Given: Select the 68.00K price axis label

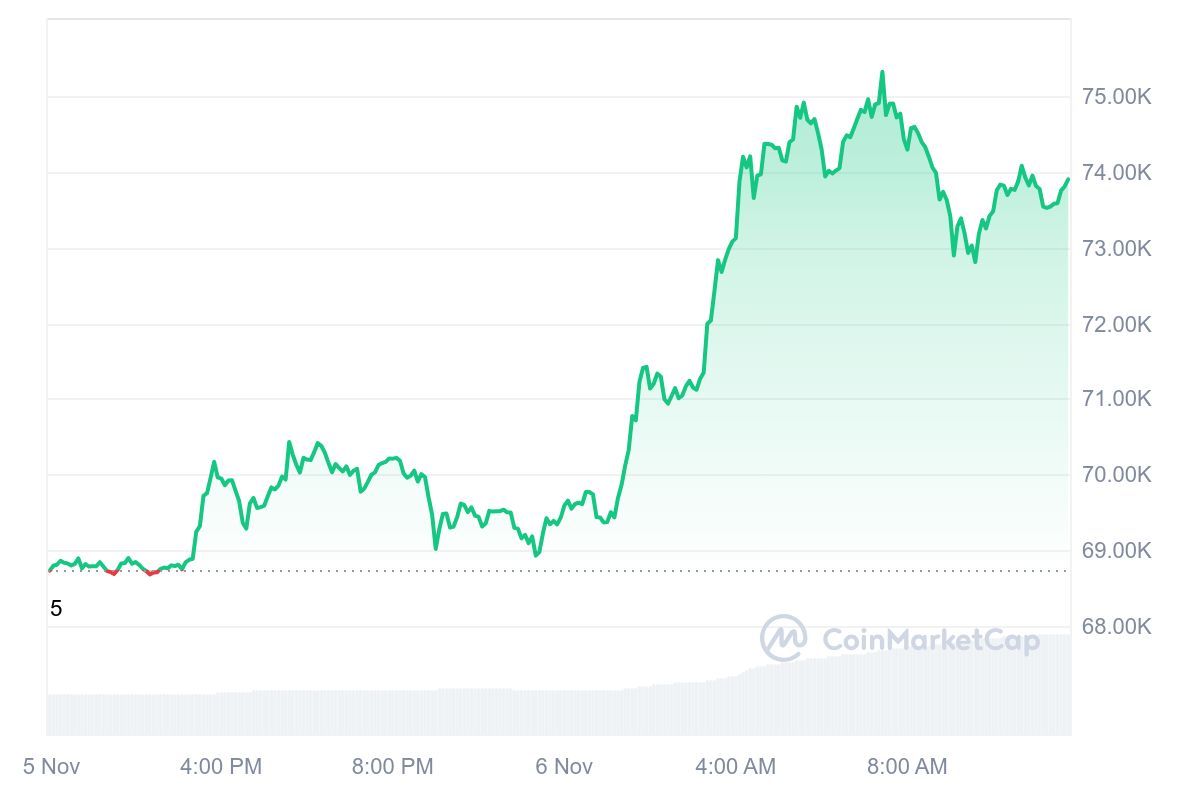Looking at the screenshot, I should point(1118,627).
